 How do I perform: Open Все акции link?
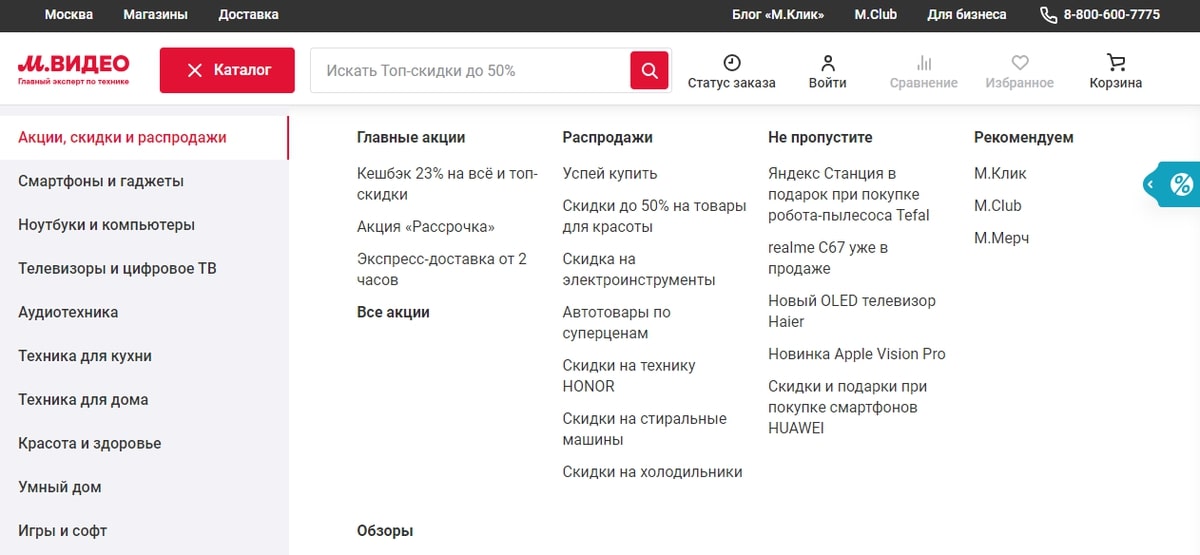point(393,313)
